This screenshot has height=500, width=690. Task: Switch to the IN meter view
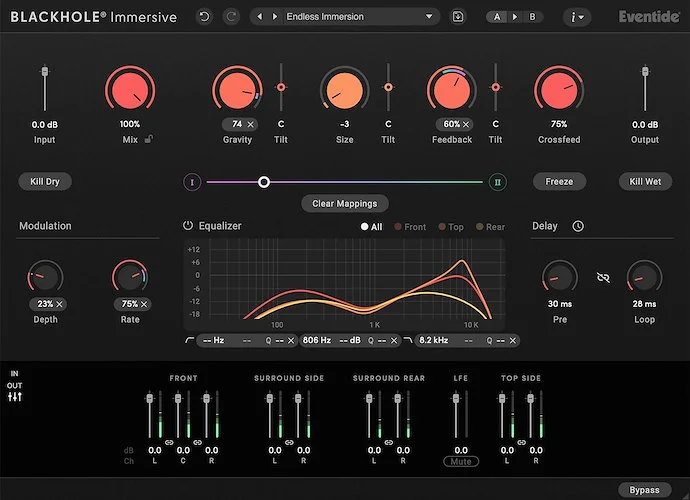click(15, 374)
